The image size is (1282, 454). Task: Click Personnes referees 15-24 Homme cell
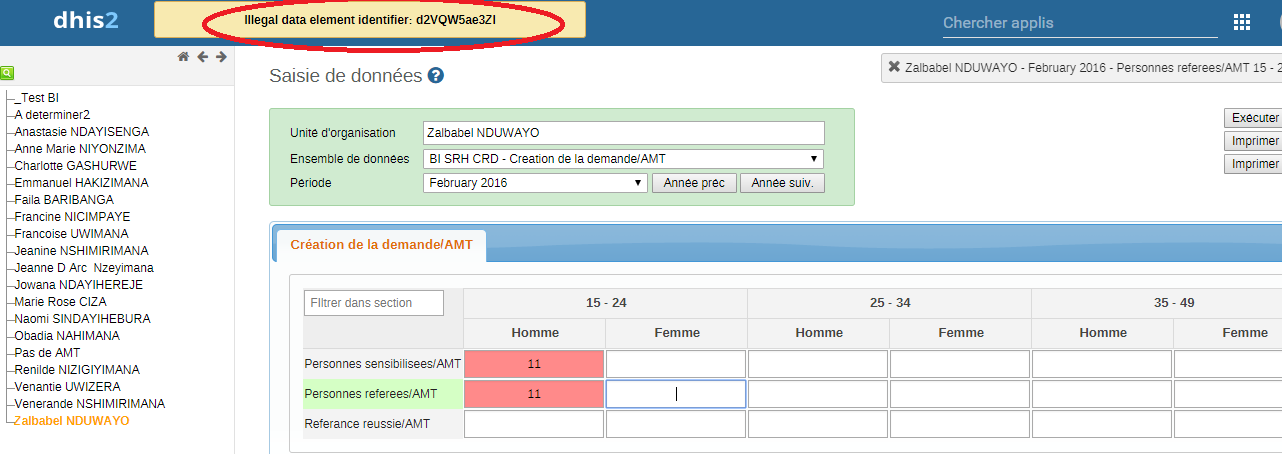click(534, 394)
